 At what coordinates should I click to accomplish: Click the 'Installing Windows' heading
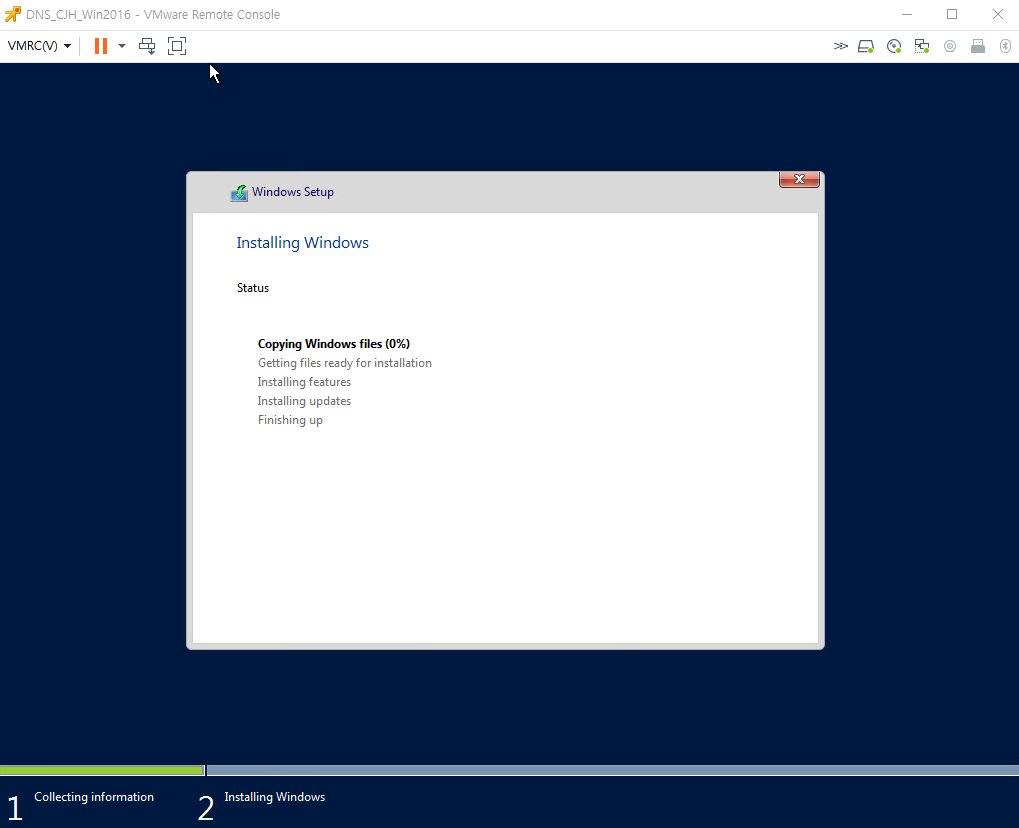(302, 242)
